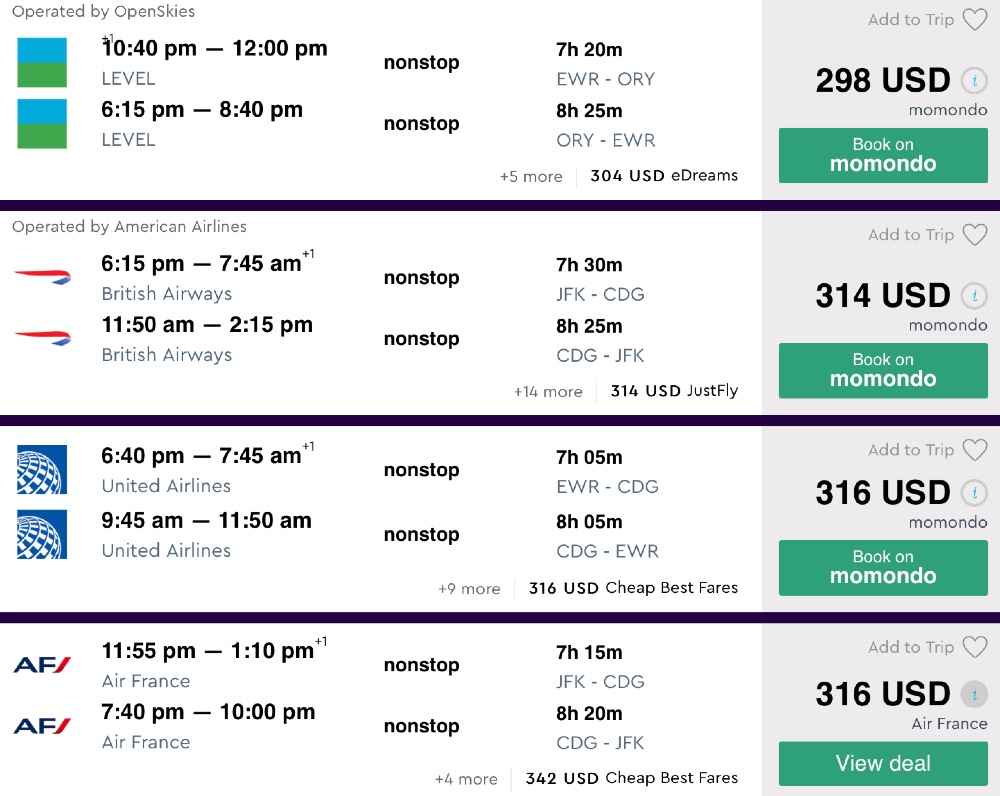This screenshot has height=796, width=1000.
Task: Click the LEVEL airline logo for the 10:40 pm flight
Action: (42, 62)
